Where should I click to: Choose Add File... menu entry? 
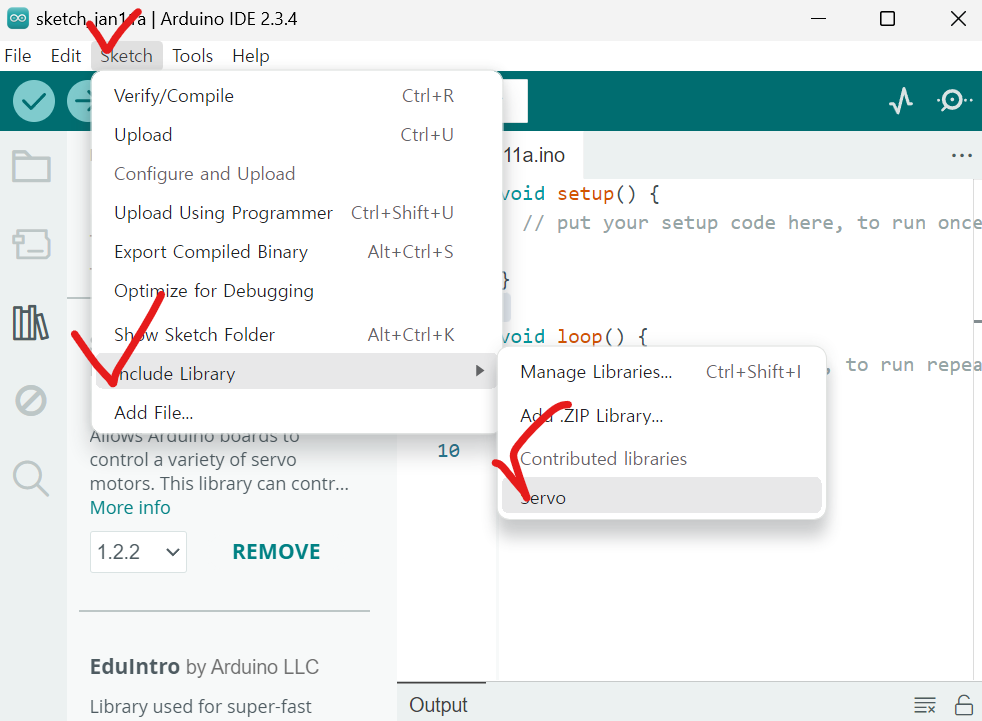pyautogui.click(x=296, y=413)
